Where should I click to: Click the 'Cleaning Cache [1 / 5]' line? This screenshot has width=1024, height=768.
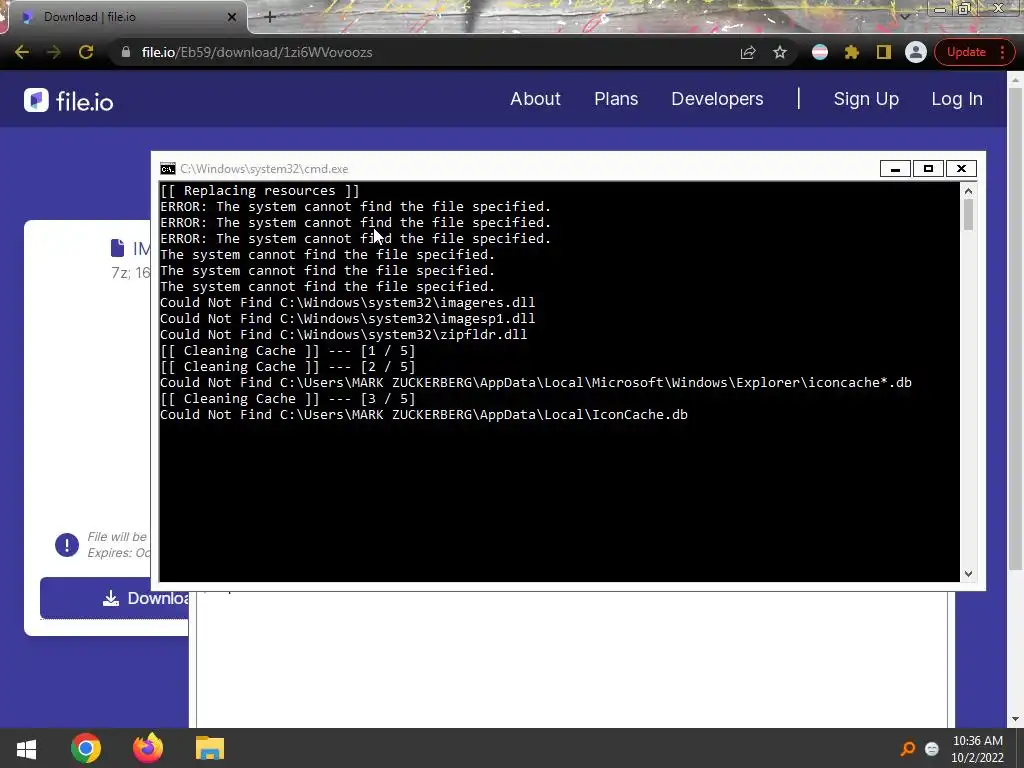pyautogui.click(x=287, y=351)
